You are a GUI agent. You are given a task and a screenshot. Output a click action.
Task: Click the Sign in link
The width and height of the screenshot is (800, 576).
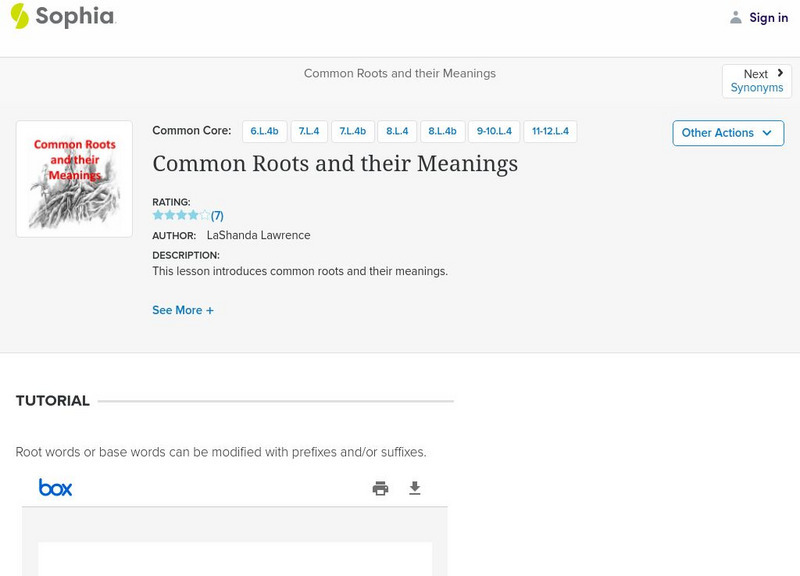click(x=768, y=17)
